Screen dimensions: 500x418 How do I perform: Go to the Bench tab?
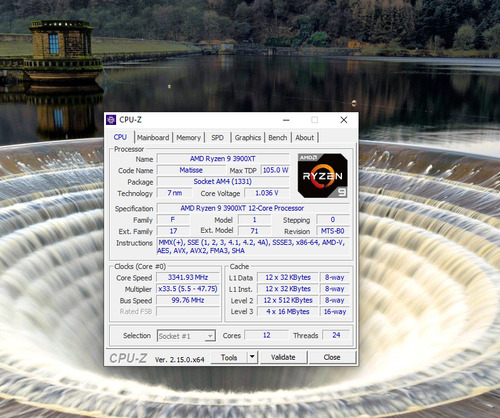(278, 138)
